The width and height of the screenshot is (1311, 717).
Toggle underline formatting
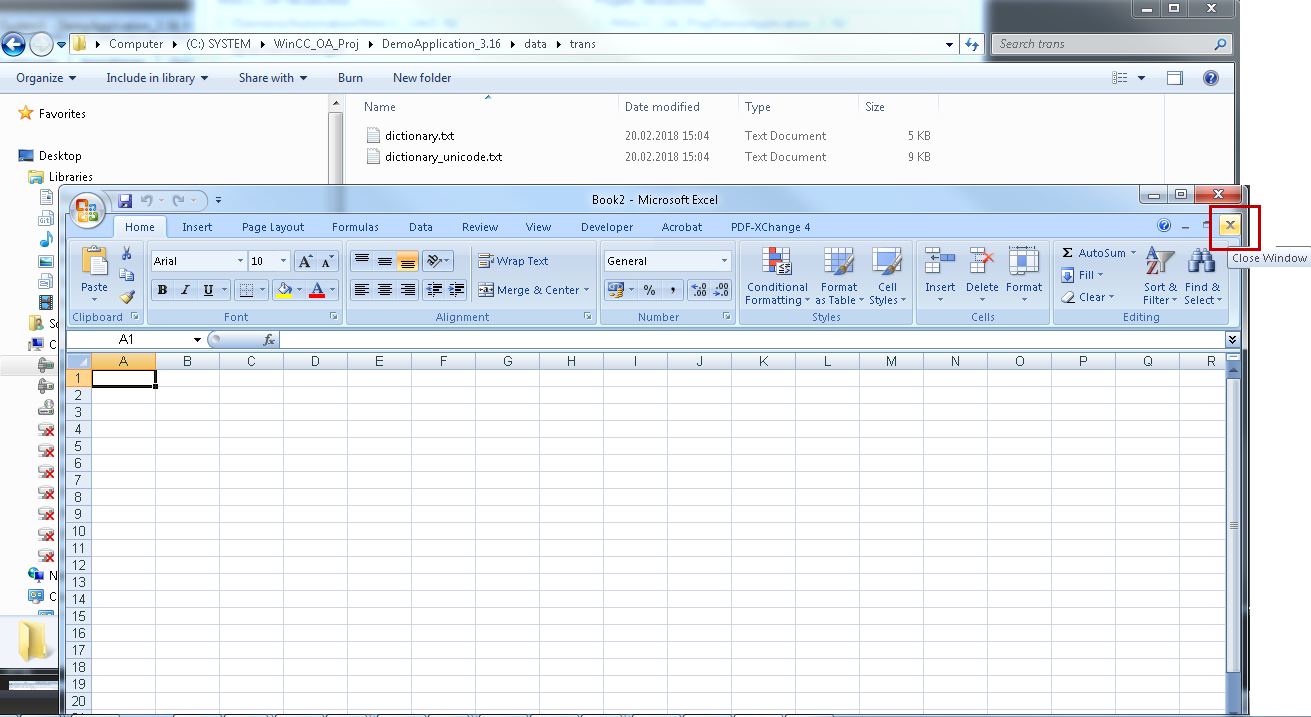pyautogui.click(x=208, y=290)
